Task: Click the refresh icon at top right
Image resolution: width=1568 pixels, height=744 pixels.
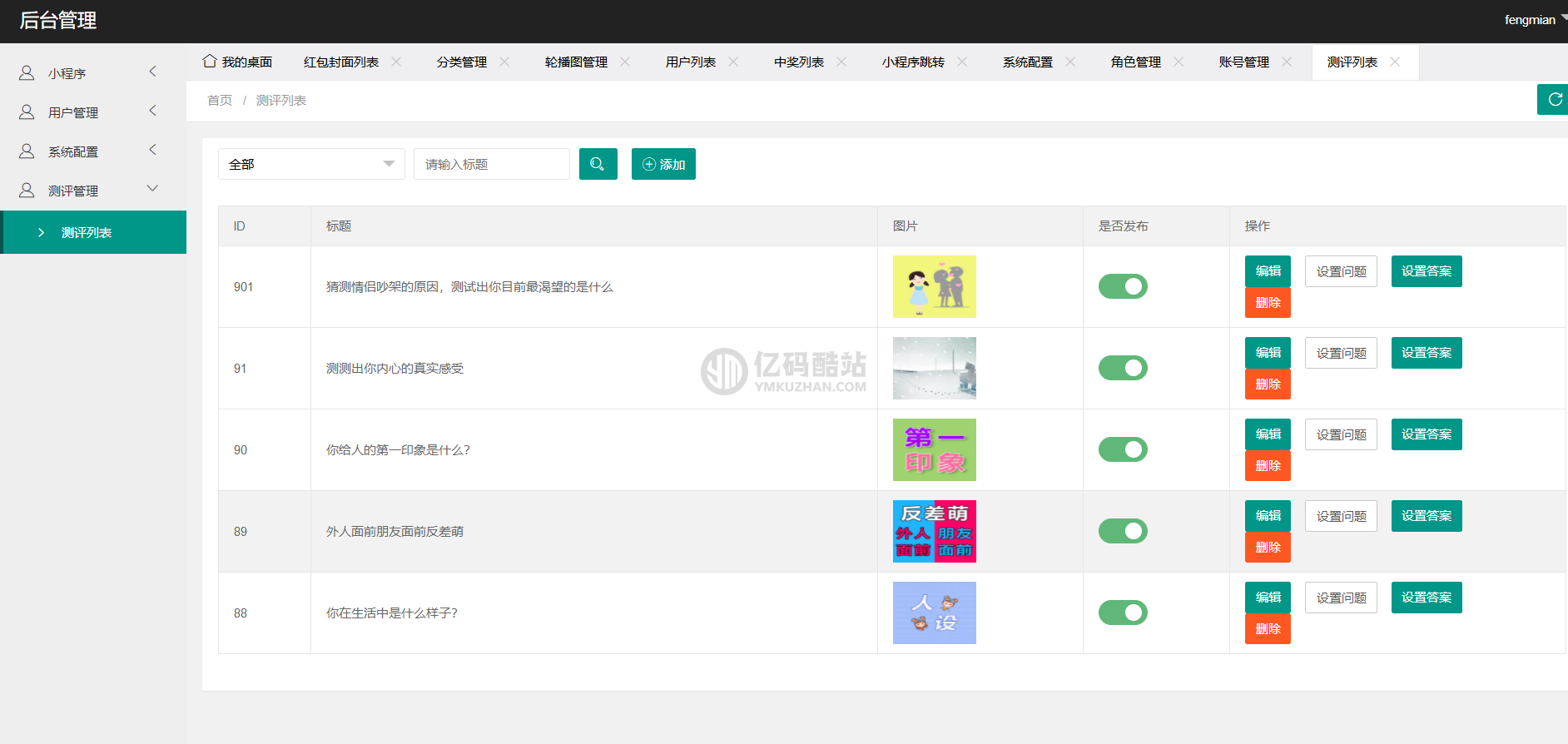Action: click(1554, 100)
